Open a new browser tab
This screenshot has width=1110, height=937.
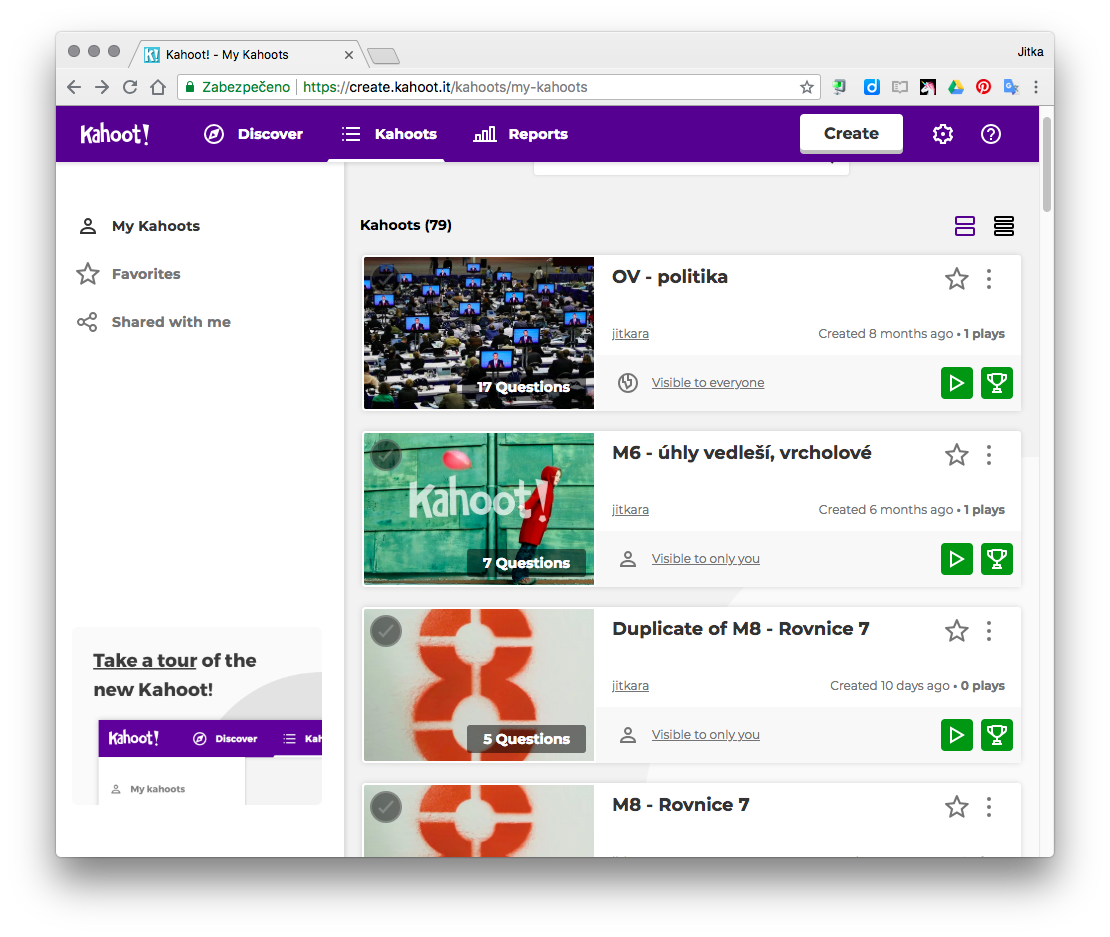tap(383, 55)
